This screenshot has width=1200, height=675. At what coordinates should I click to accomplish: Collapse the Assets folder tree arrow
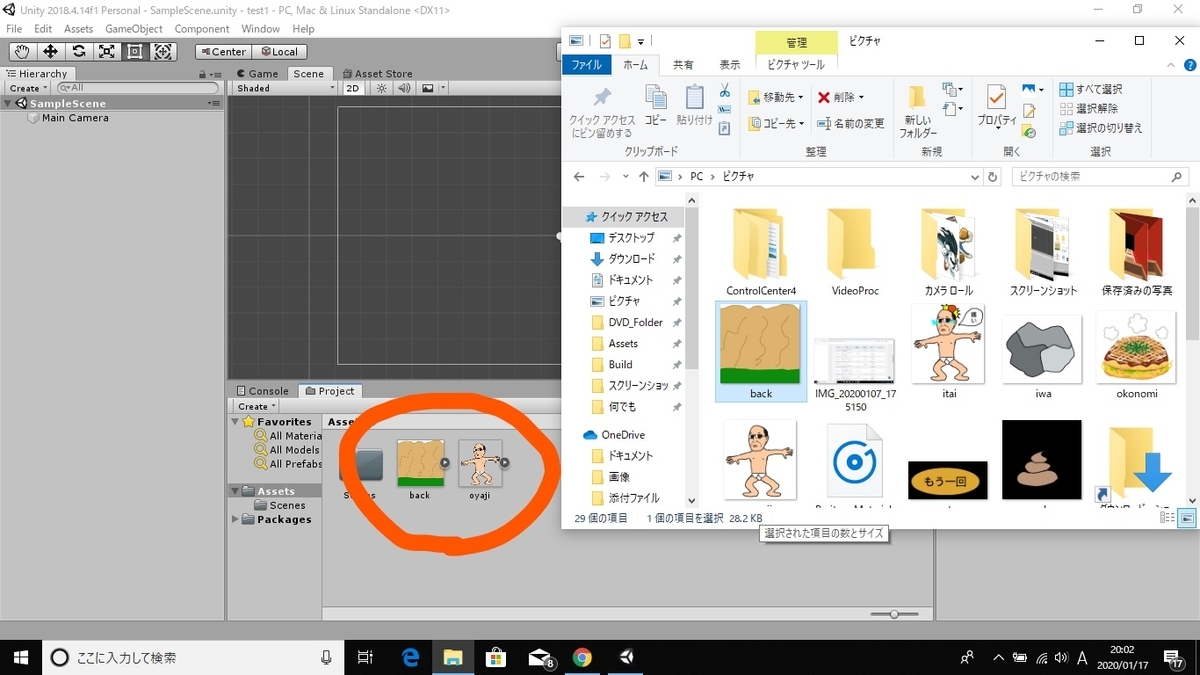point(237,491)
